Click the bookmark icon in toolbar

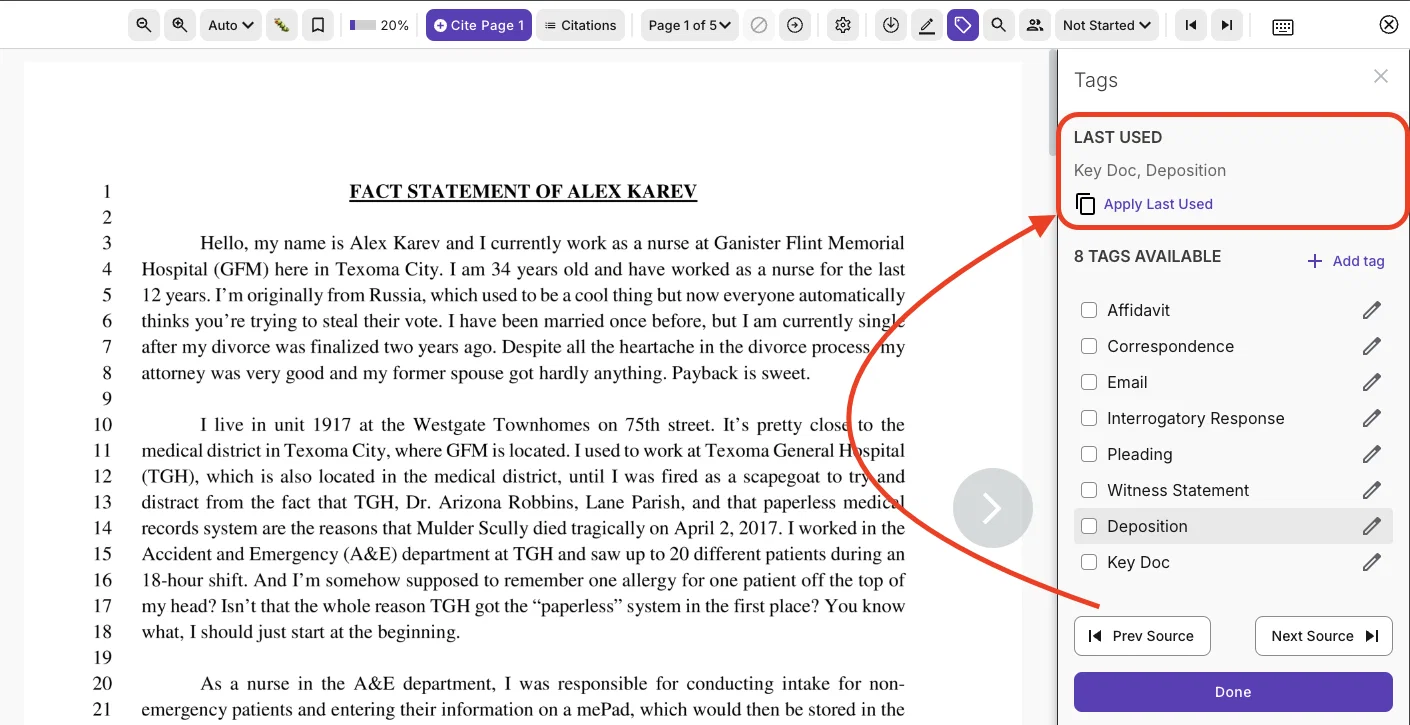point(318,25)
